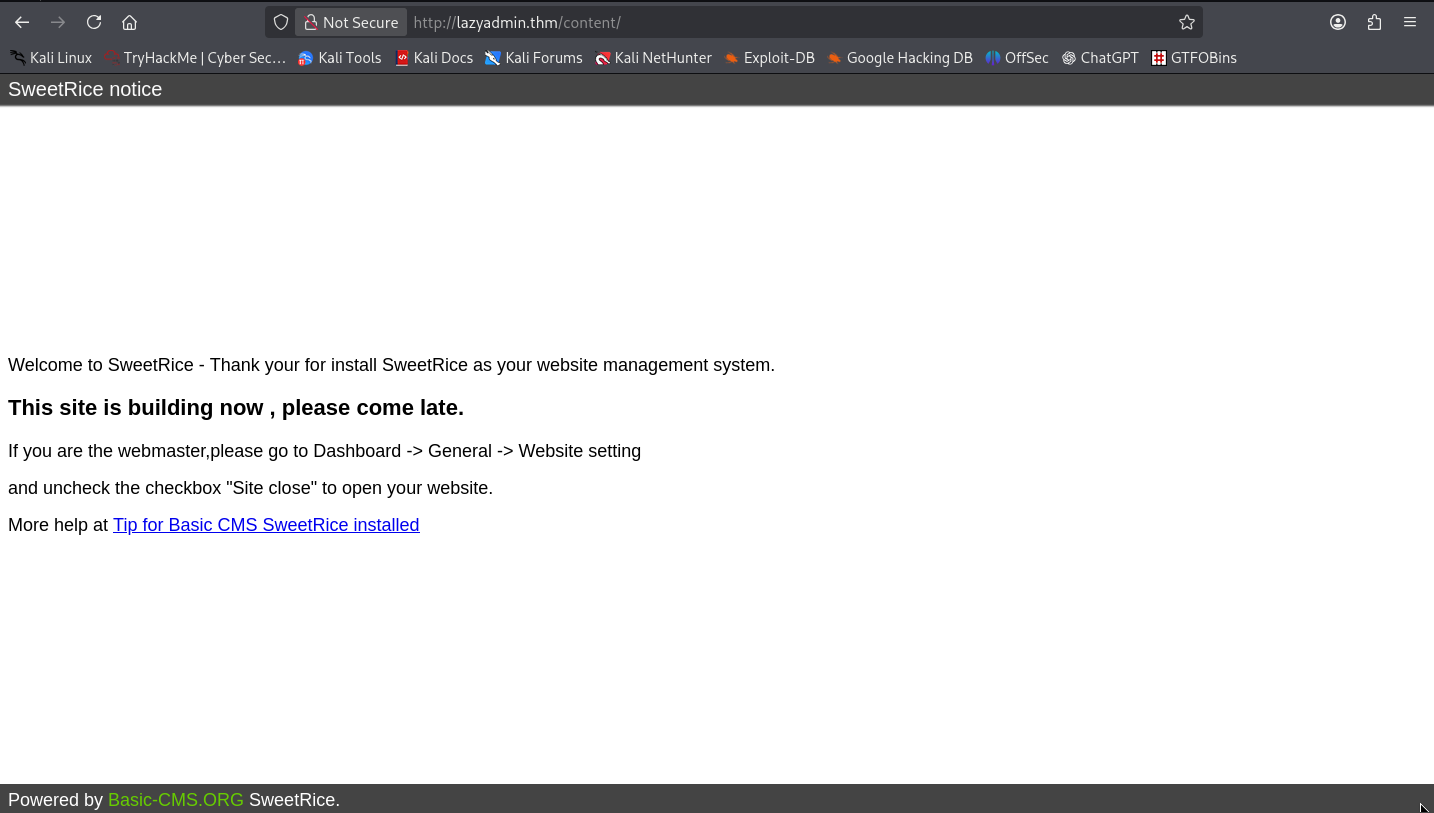Open the Kali Linux bookmark
This screenshot has width=1434, height=813.
point(51,58)
